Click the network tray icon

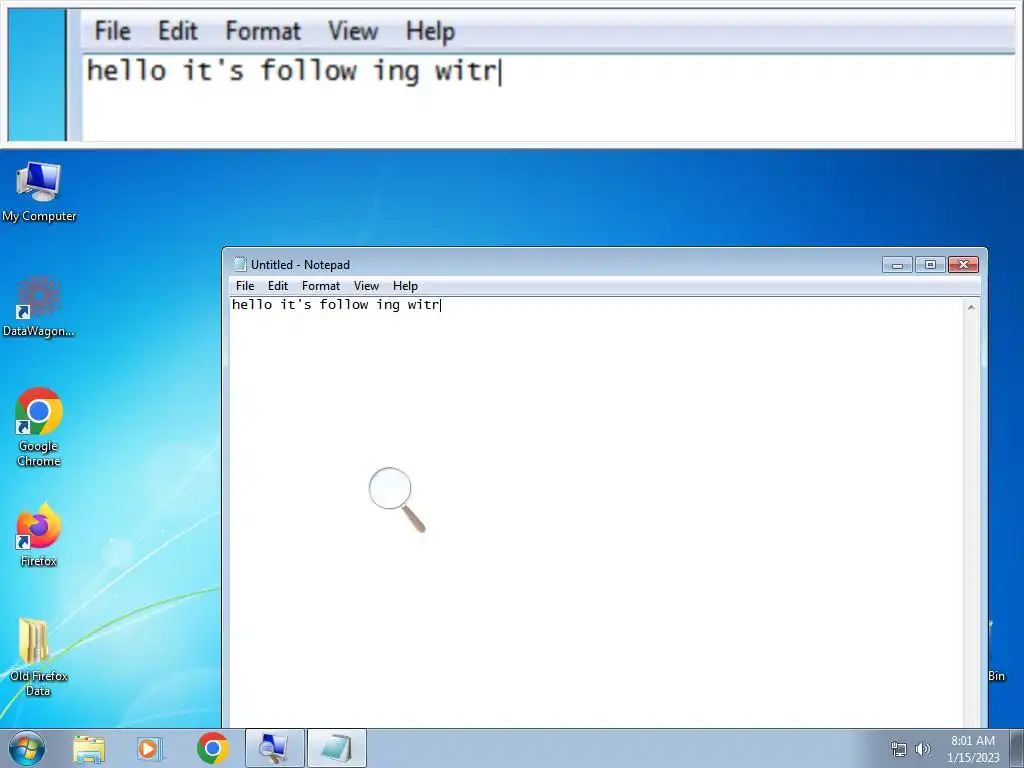click(899, 749)
